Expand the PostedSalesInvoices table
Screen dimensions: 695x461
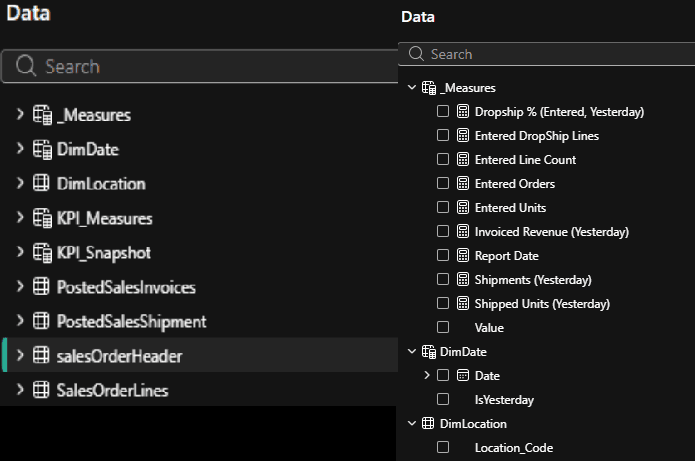(x=20, y=286)
